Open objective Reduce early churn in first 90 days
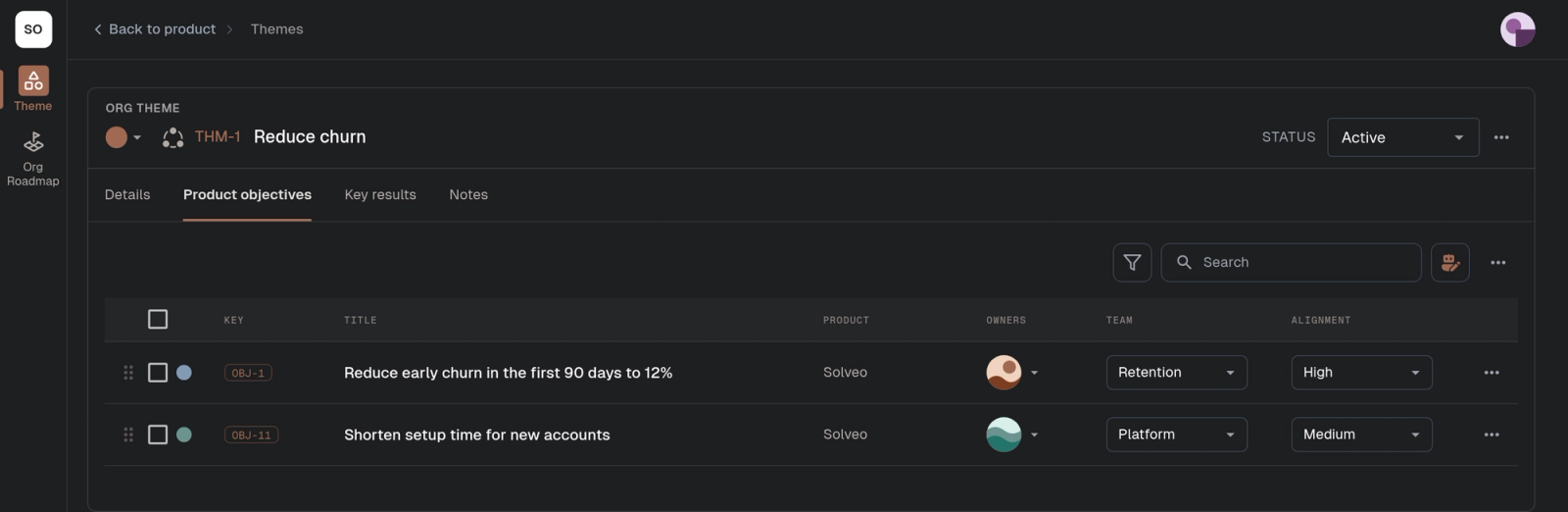 click(x=508, y=373)
